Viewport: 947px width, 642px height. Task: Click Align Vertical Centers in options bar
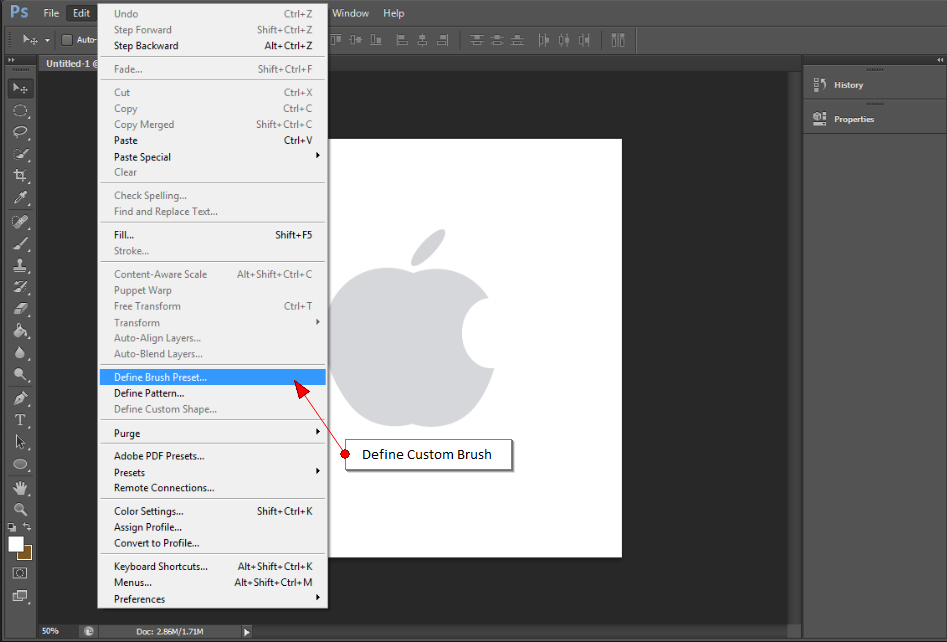[x=356, y=40]
